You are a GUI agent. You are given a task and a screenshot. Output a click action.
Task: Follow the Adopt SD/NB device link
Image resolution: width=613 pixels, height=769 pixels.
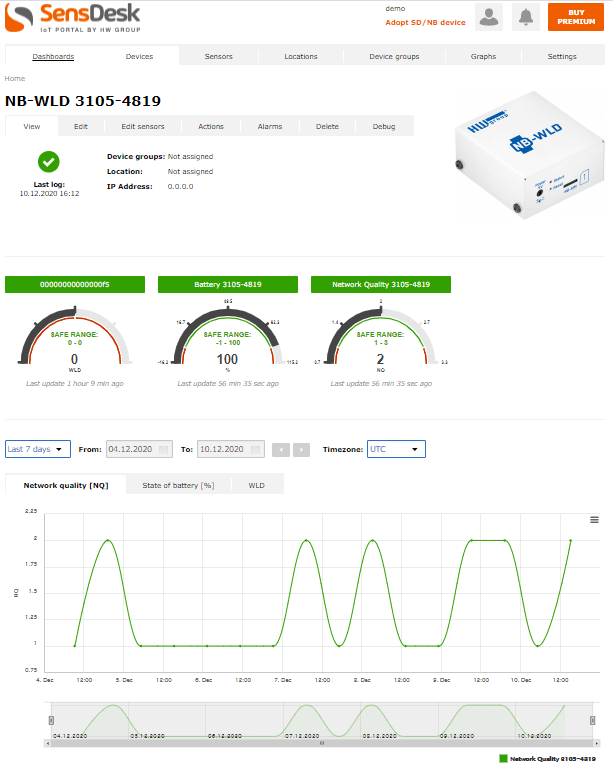click(425, 23)
